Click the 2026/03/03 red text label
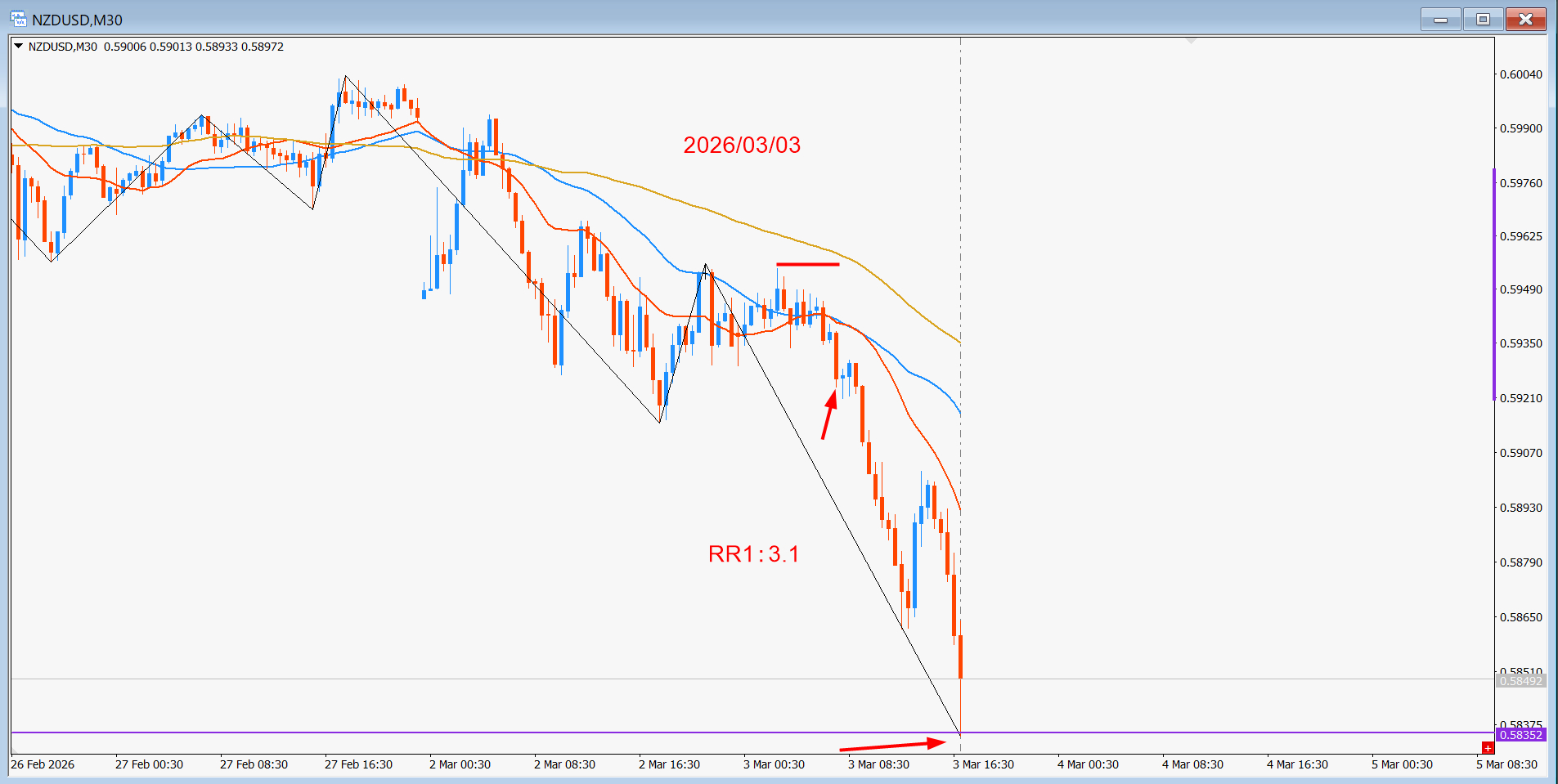 [x=742, y=145]
